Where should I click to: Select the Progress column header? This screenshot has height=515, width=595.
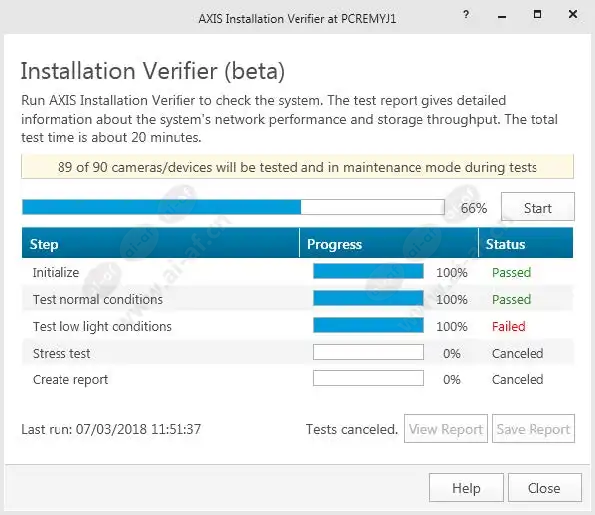pos(389,243)
